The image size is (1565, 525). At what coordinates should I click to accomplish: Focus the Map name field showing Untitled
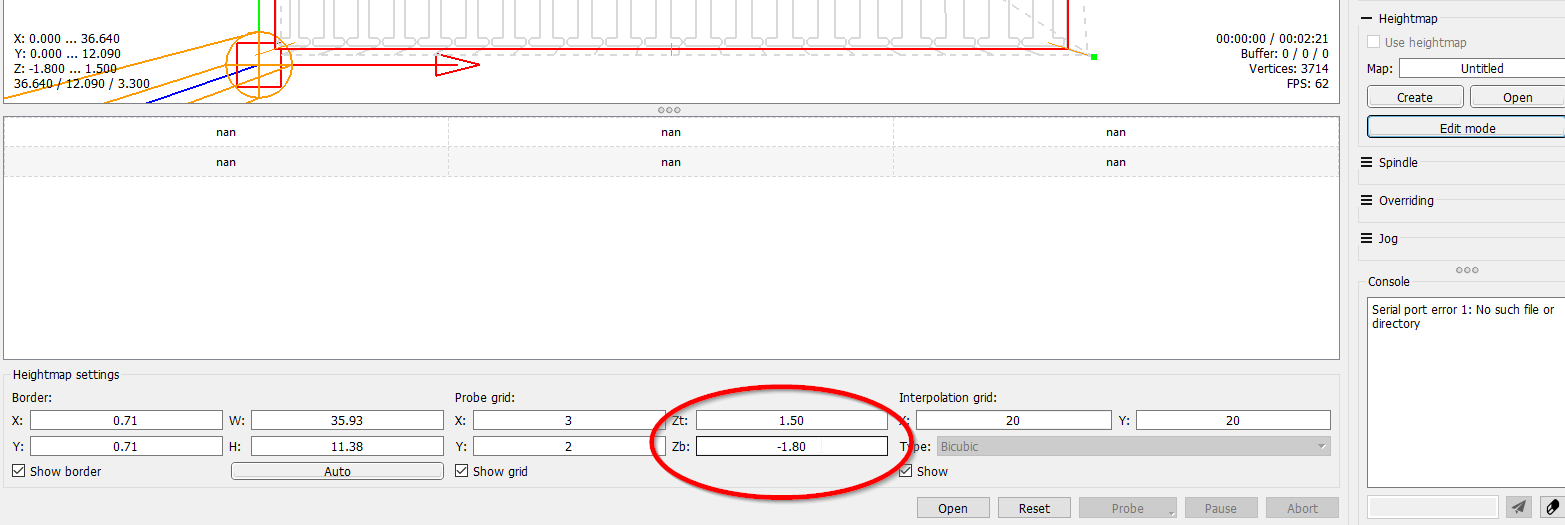[1482, 68]
